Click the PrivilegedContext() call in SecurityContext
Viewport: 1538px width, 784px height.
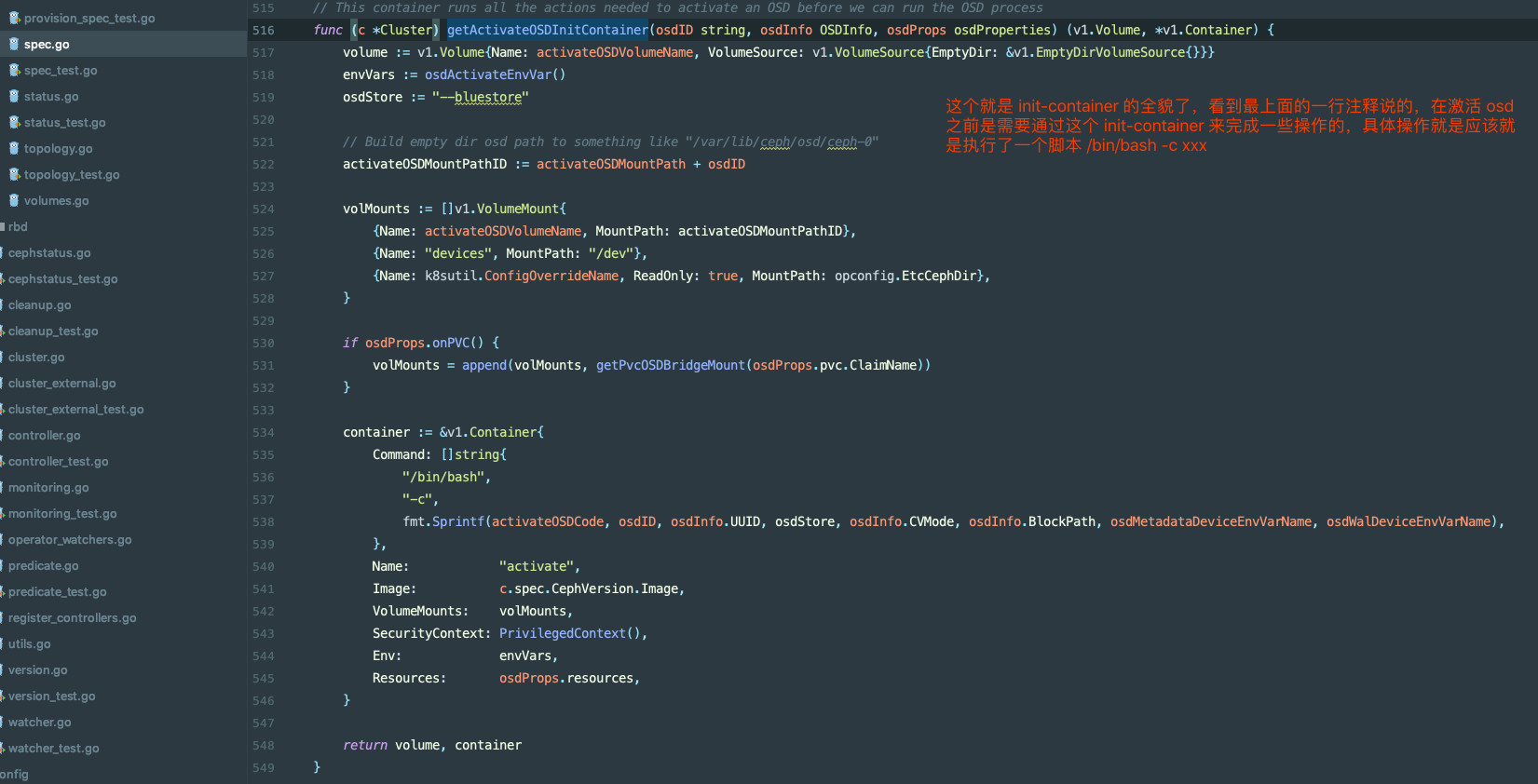coord(570,633)
